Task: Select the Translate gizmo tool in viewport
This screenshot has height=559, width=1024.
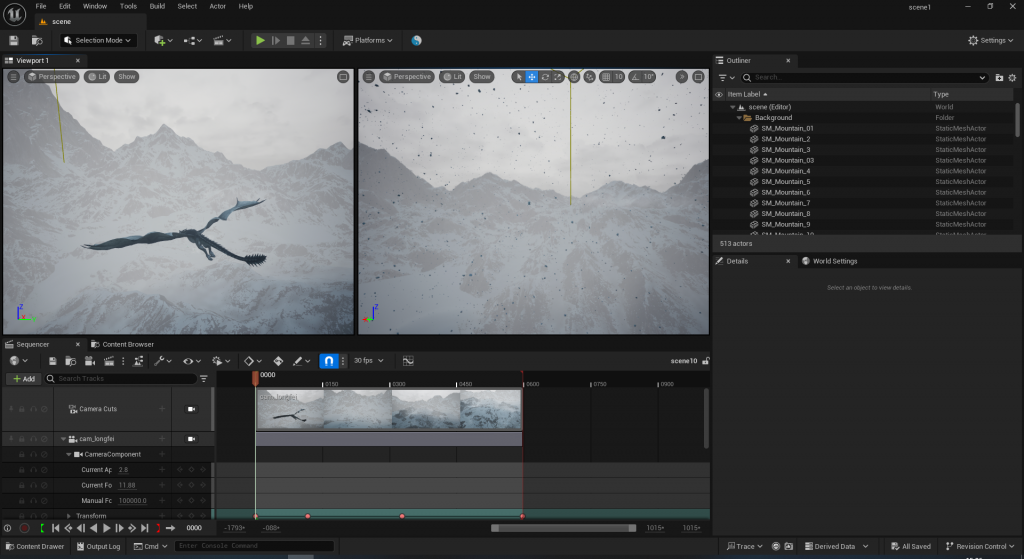Action: point(532,77)
